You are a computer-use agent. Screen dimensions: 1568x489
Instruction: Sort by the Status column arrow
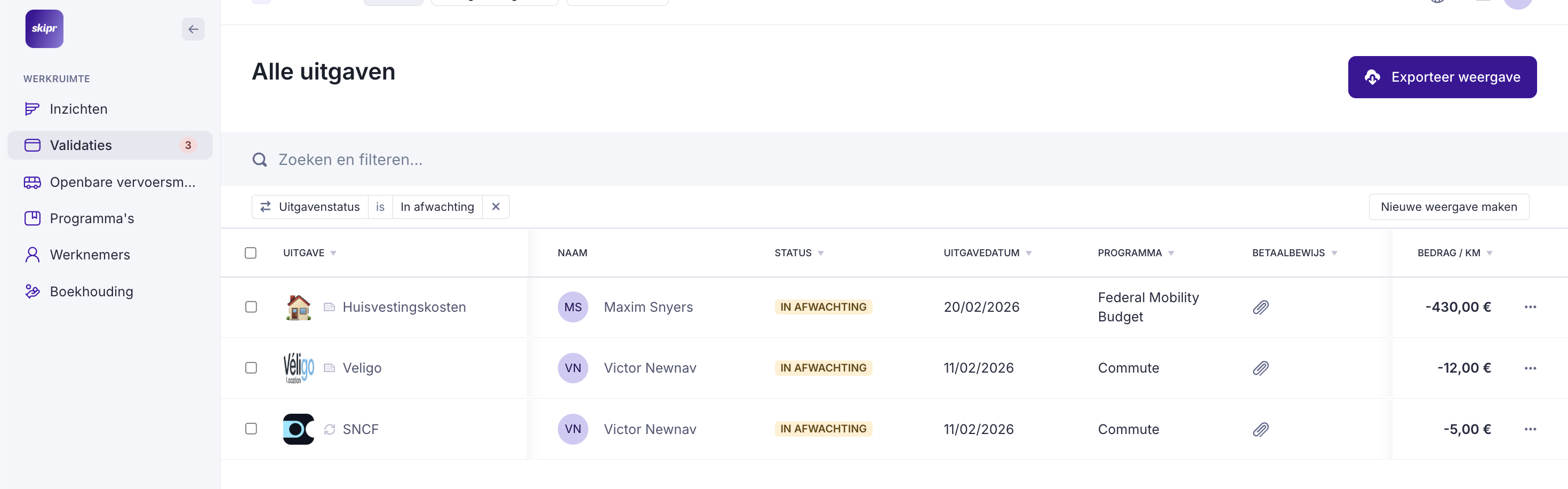pos(820,254)
